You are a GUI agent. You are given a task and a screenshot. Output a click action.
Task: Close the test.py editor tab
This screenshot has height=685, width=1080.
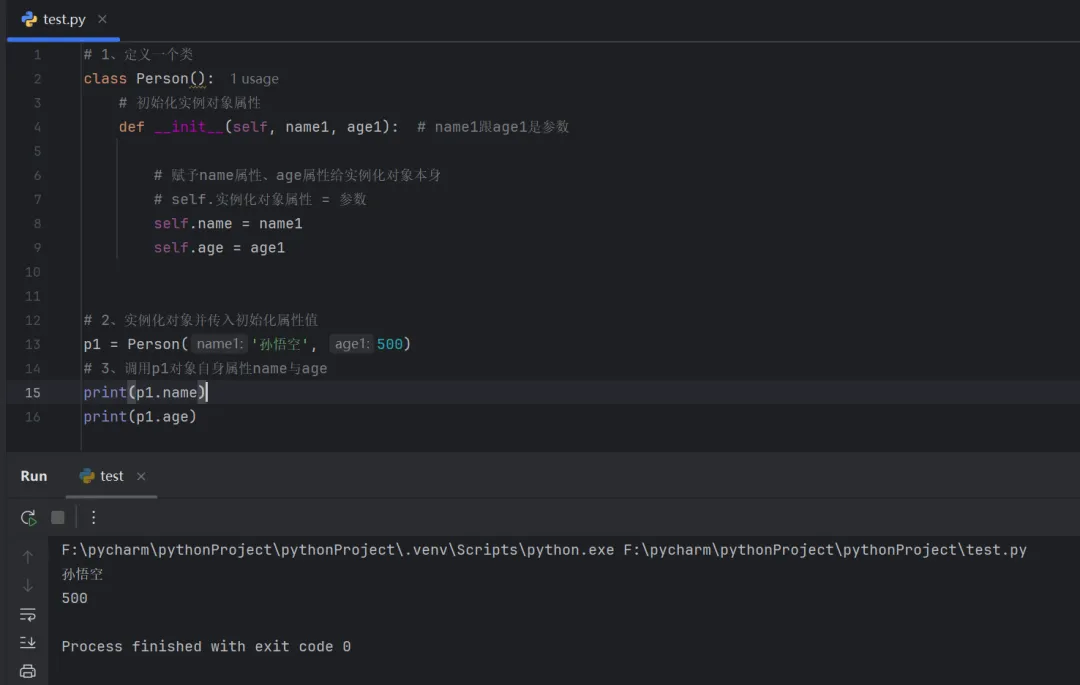102,19
